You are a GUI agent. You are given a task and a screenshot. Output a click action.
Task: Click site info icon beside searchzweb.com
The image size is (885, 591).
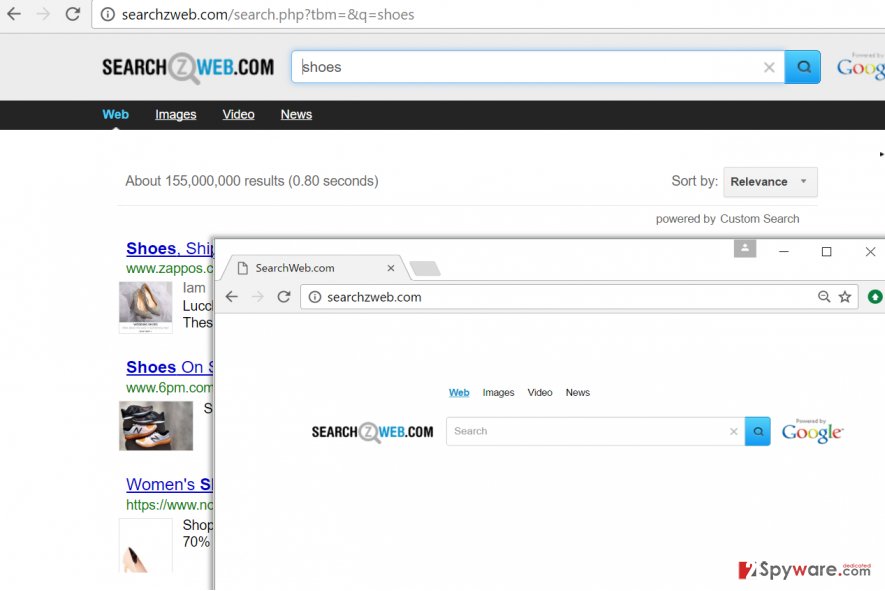pyautogui.click(x=315, y=297)
